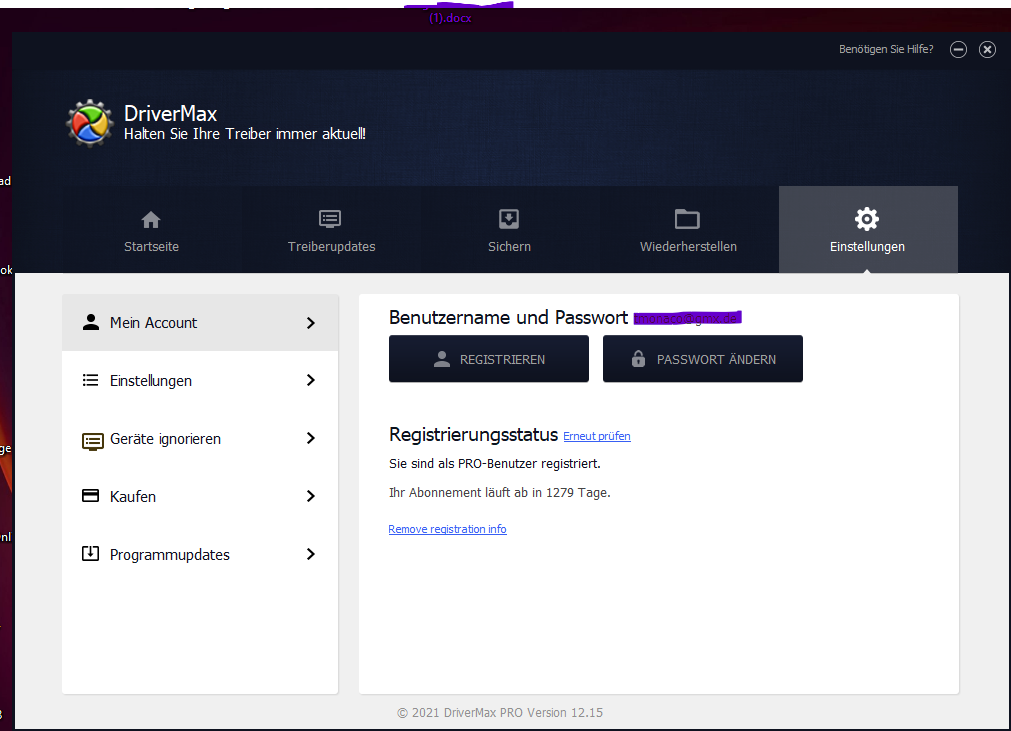1011x731 pixels.
Task: Click the Einstellungen gear icon
Action: pyautogui.click(x=867, y=219)
